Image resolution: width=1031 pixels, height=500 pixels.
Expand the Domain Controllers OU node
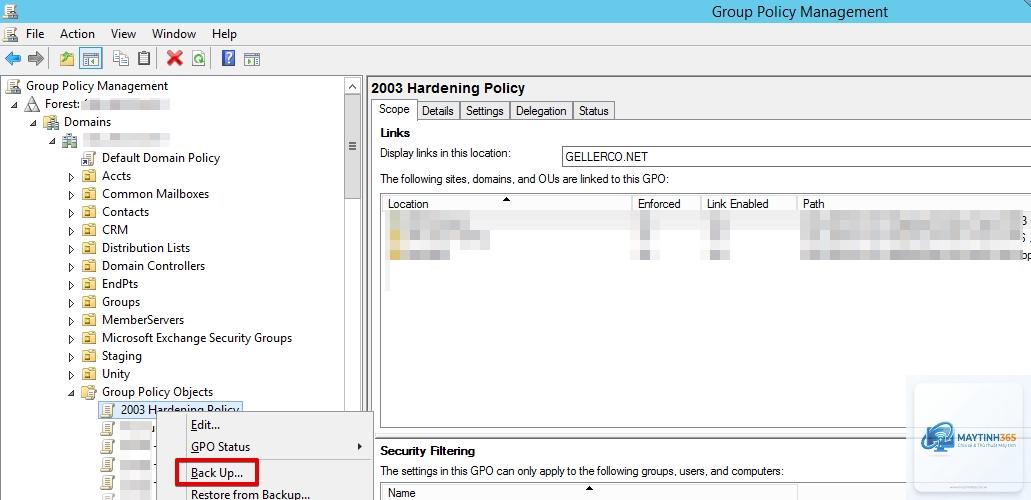tap(72, 266)
